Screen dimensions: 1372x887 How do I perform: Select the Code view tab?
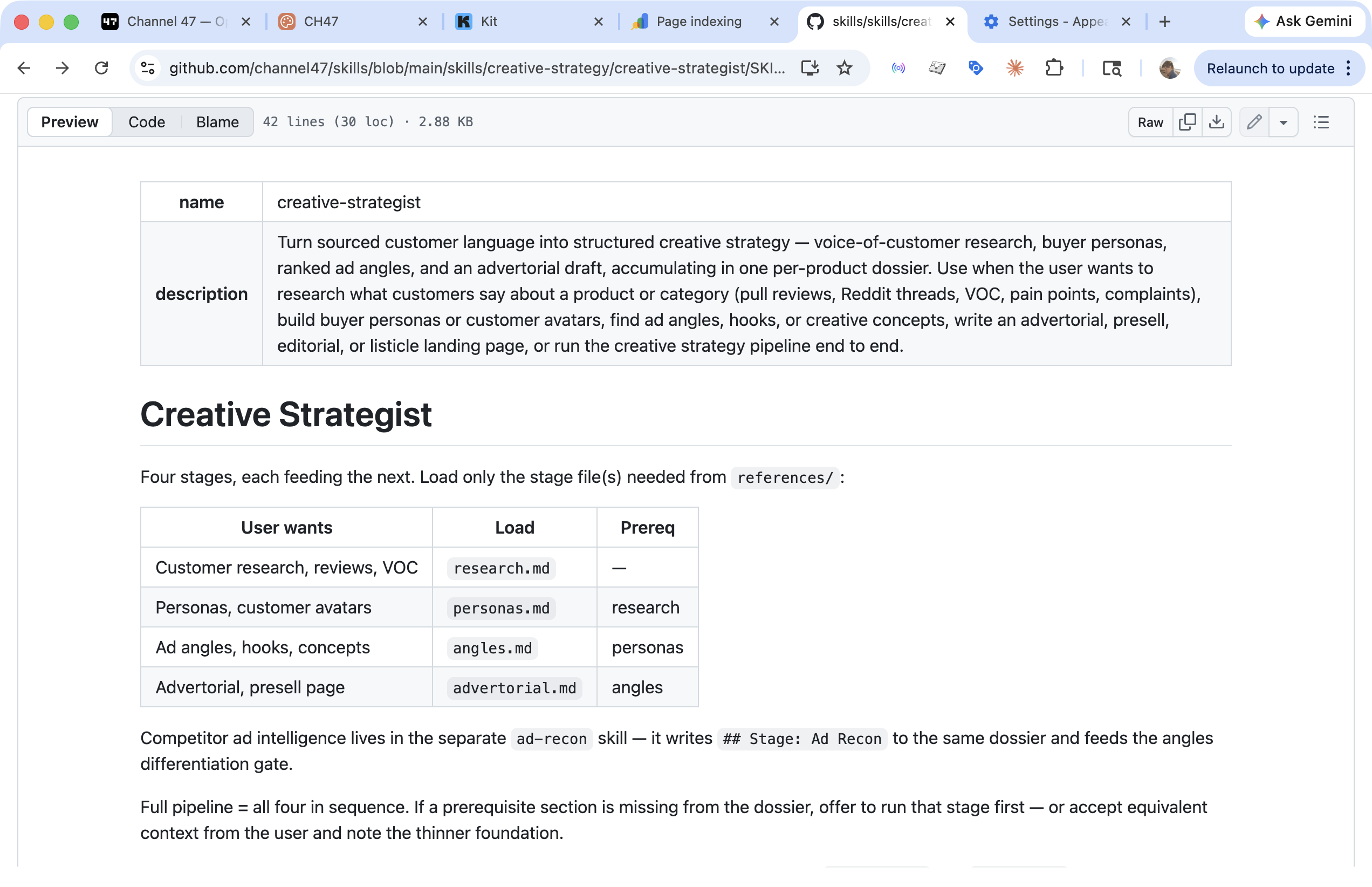[x=146, y=121]
